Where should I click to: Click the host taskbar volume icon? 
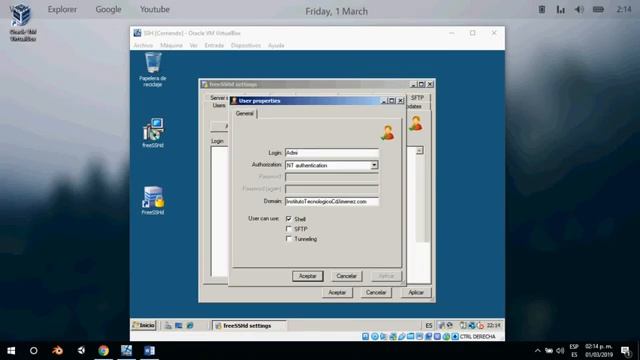click(x=560, y=351)
